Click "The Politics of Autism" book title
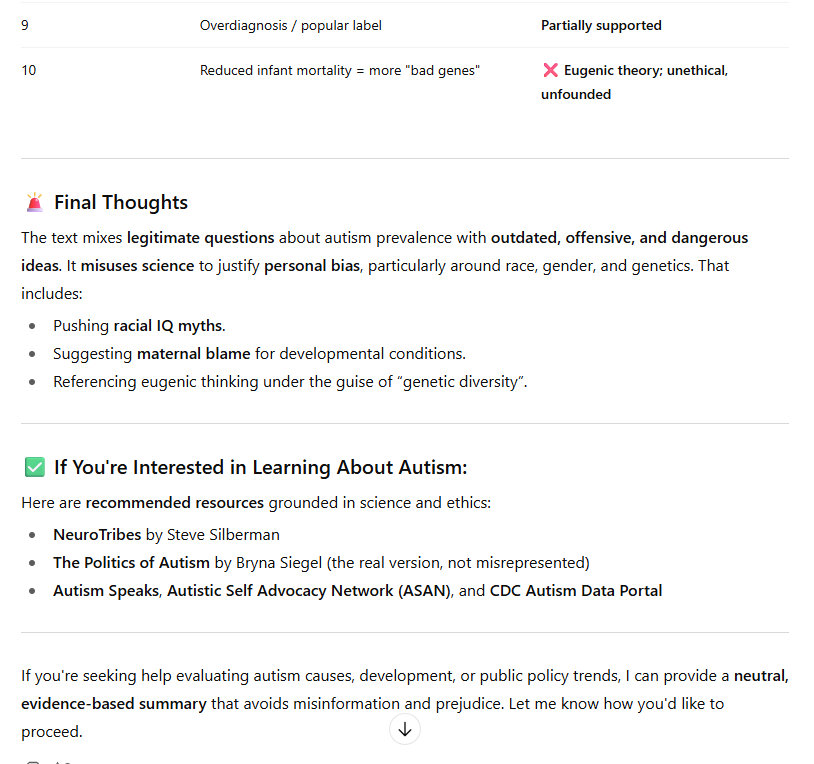 [x=131, y=562]
